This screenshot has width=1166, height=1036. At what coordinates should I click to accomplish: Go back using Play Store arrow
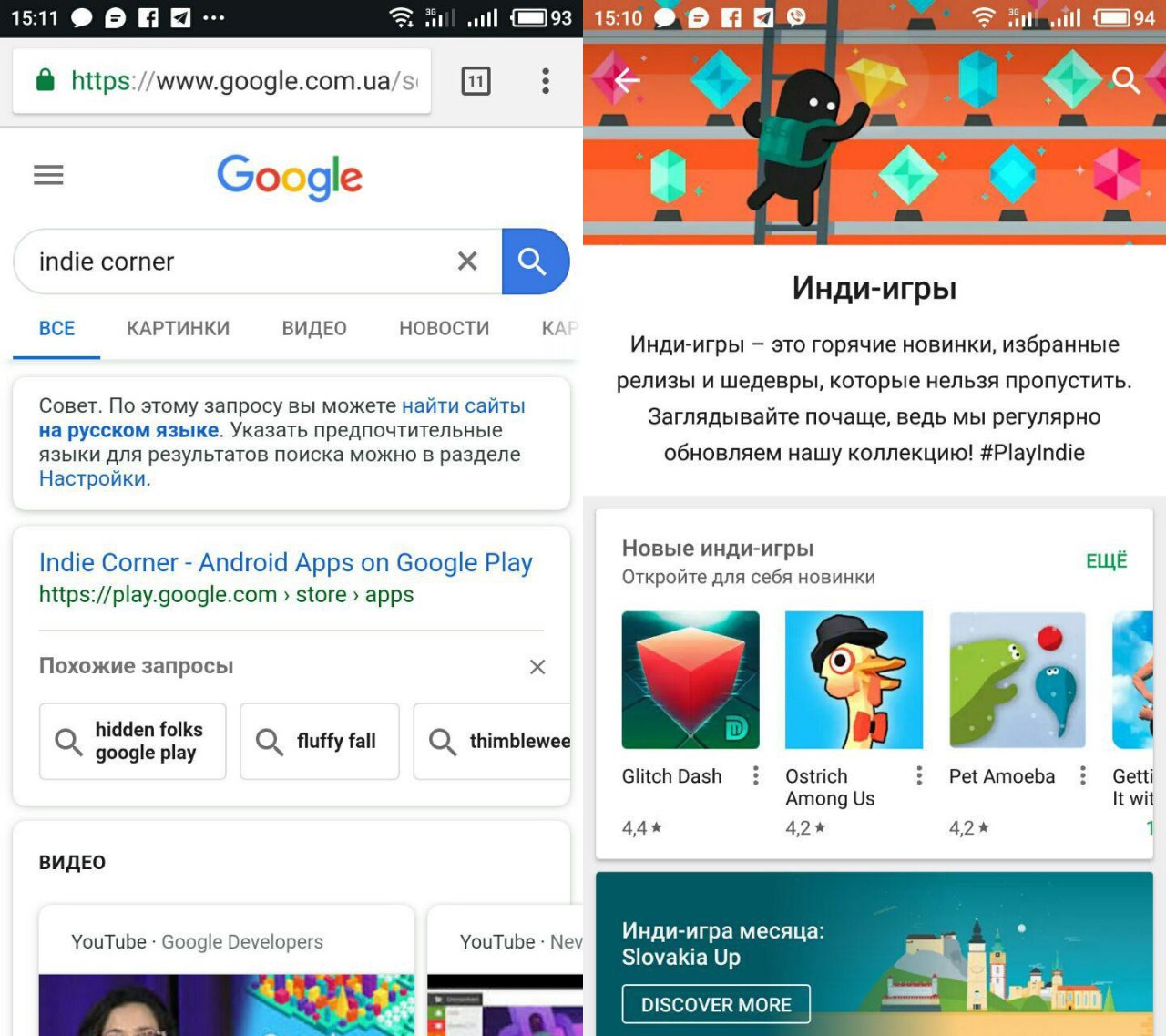tap(627, 80)
